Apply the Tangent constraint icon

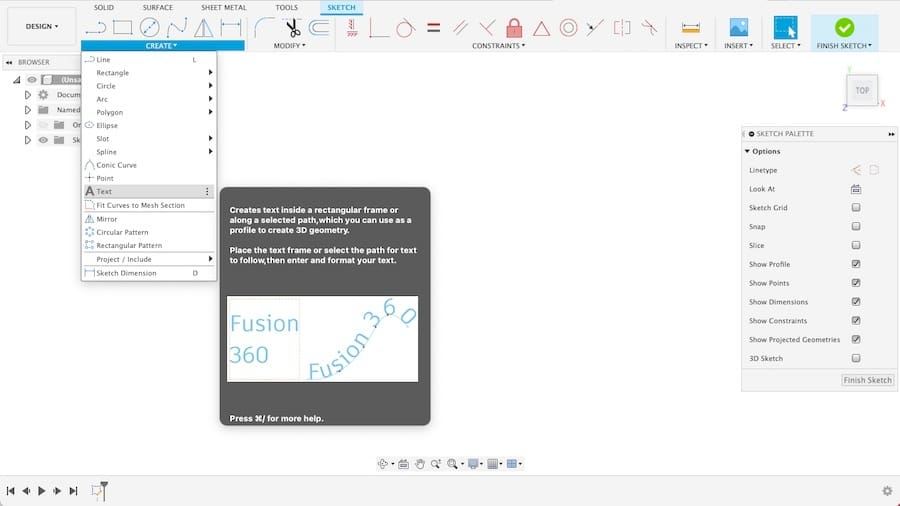405,27
